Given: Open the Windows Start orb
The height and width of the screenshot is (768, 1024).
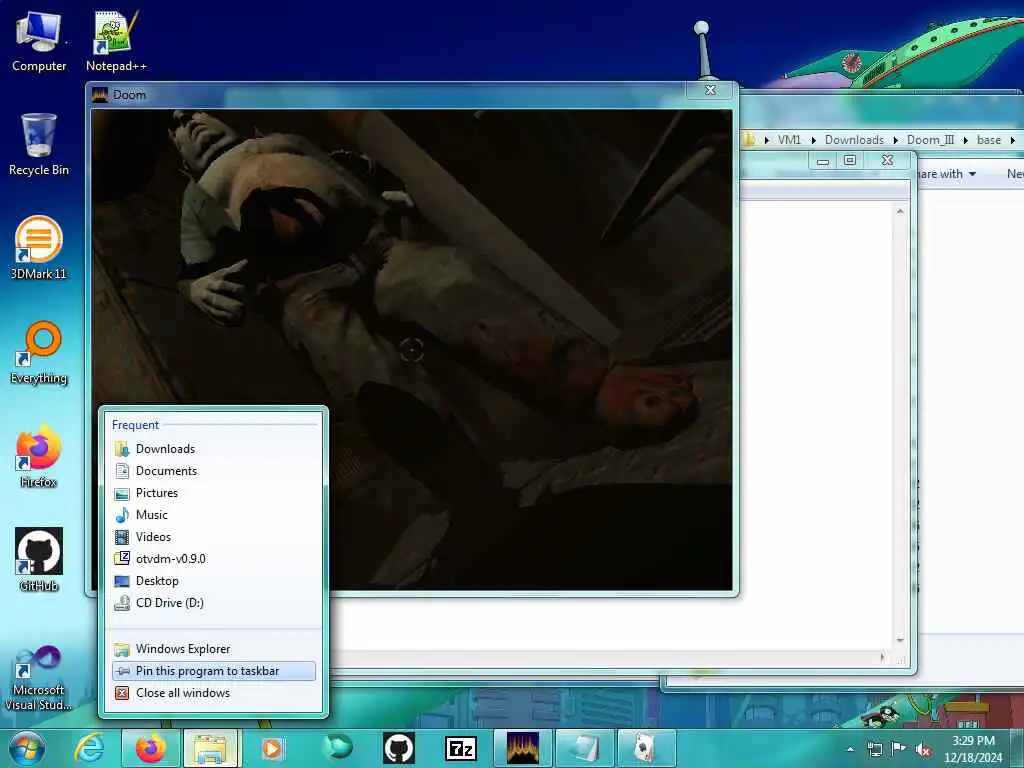Looking at the screenshot, I should (x=27, y=749).
